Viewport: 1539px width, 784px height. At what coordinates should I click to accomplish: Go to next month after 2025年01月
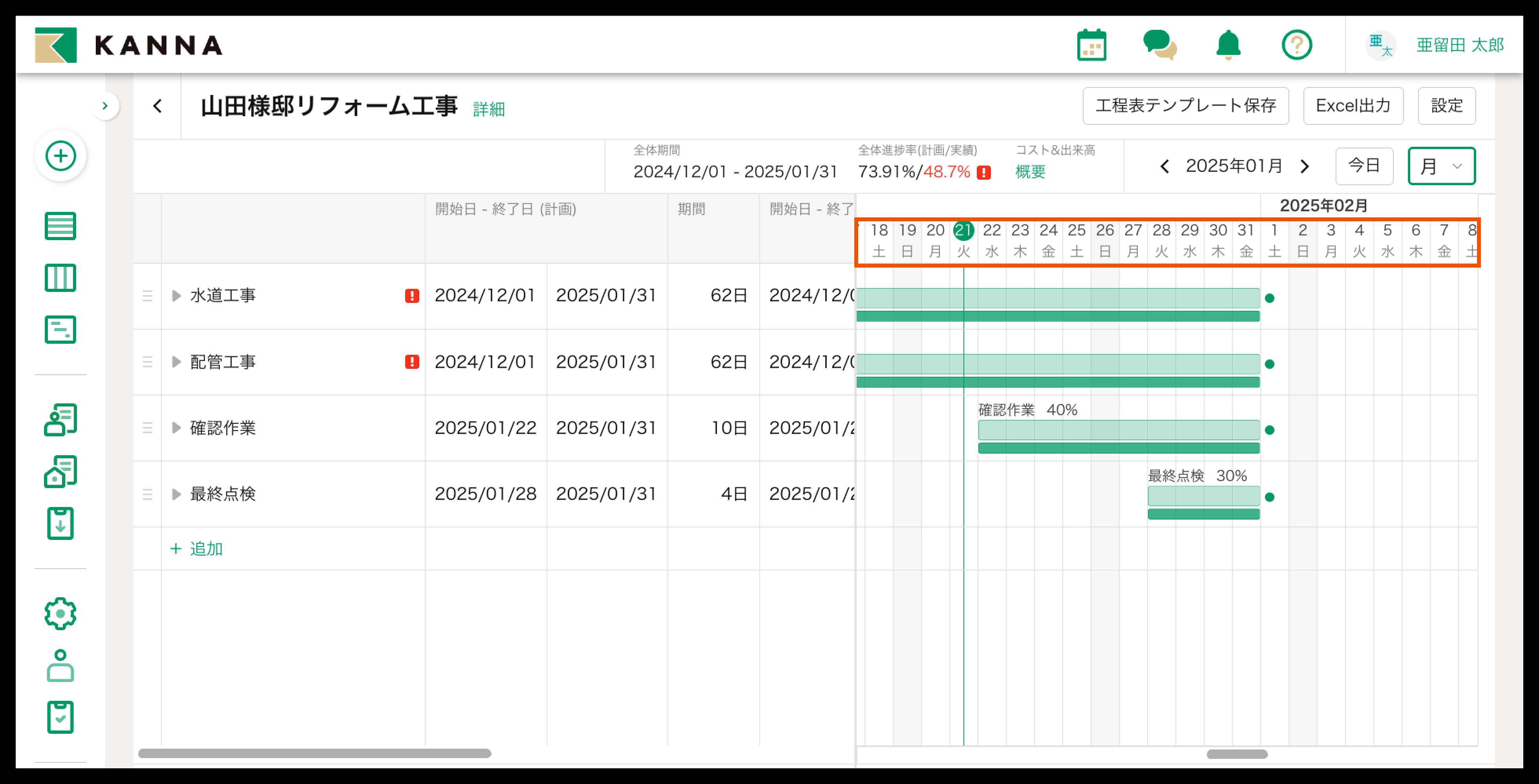1305,166
